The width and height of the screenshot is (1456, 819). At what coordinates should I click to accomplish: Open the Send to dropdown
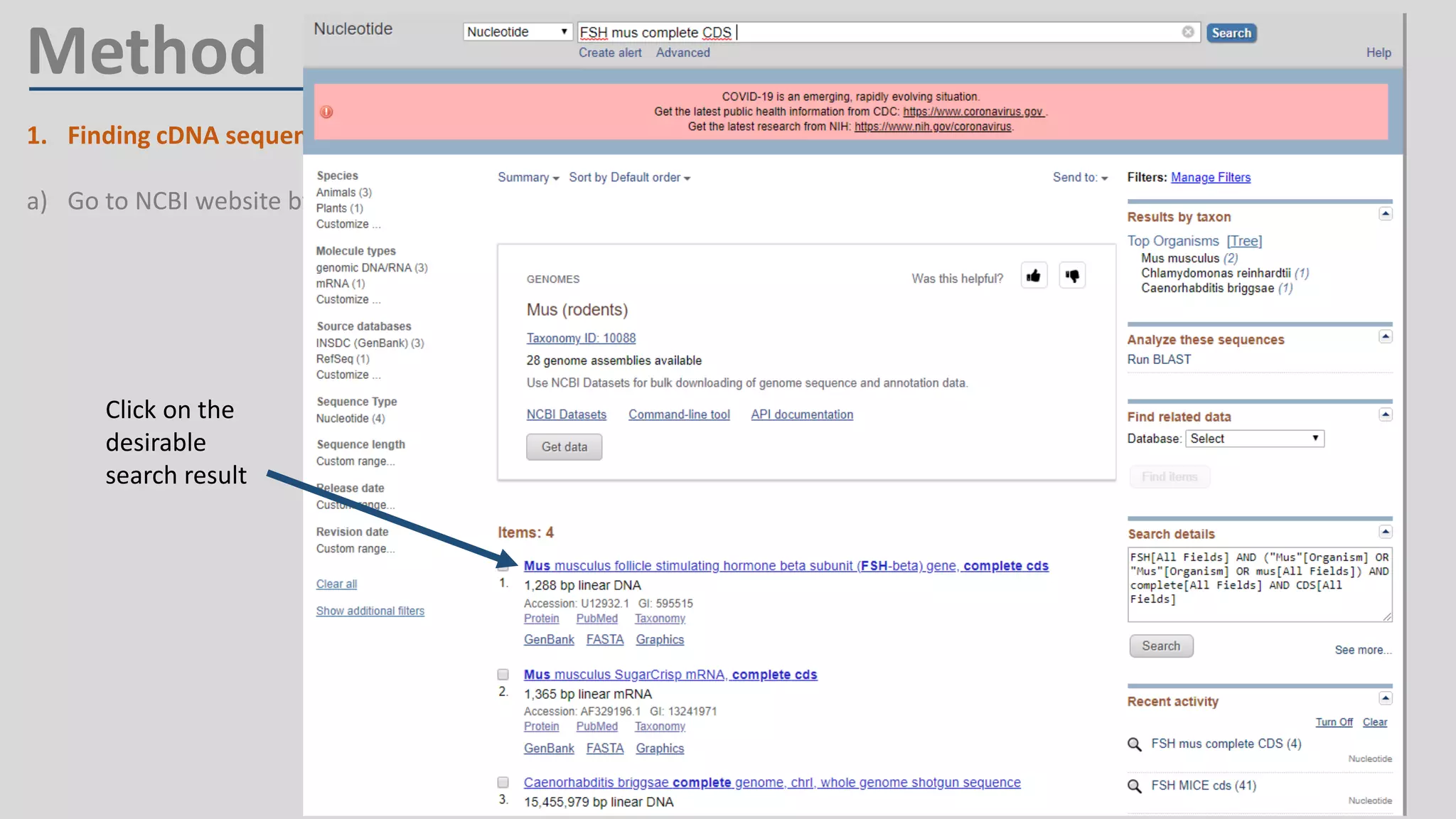(1080, 178)
